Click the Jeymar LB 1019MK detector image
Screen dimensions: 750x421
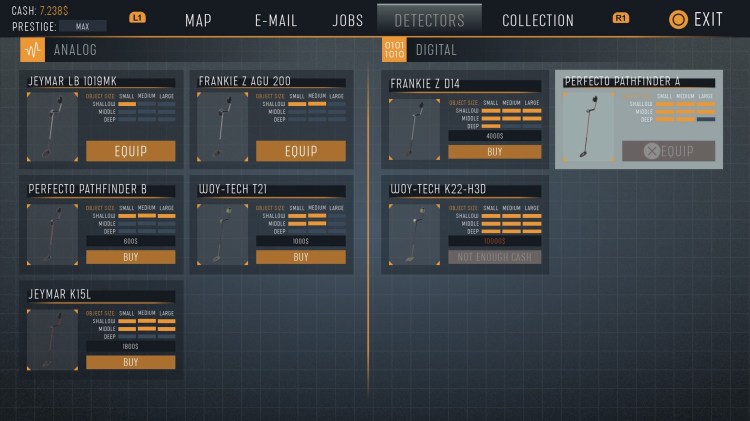[52, 127]
